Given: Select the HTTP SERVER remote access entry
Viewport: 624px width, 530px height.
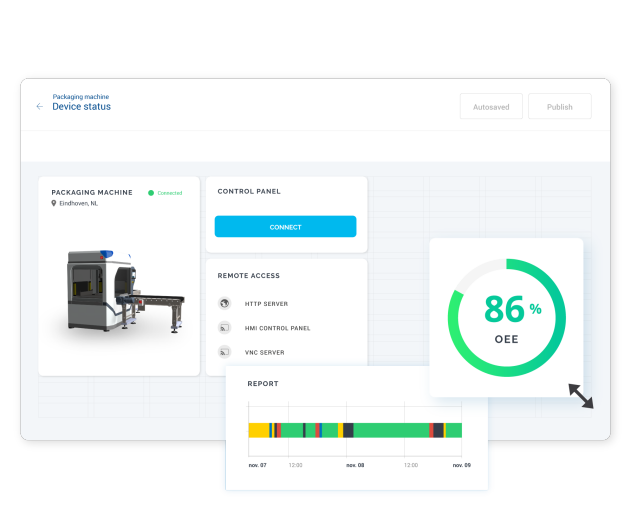Looking at the screenshot, I should point(266,304).
